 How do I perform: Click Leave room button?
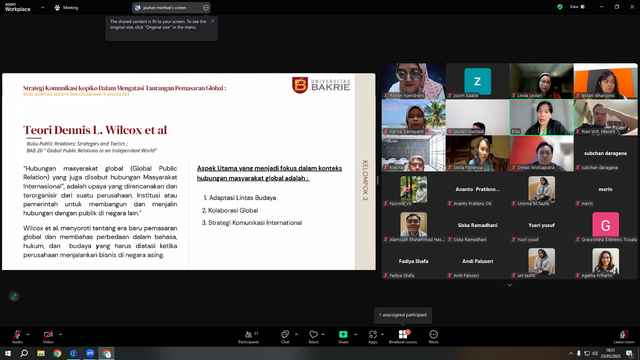coord(624,337)
